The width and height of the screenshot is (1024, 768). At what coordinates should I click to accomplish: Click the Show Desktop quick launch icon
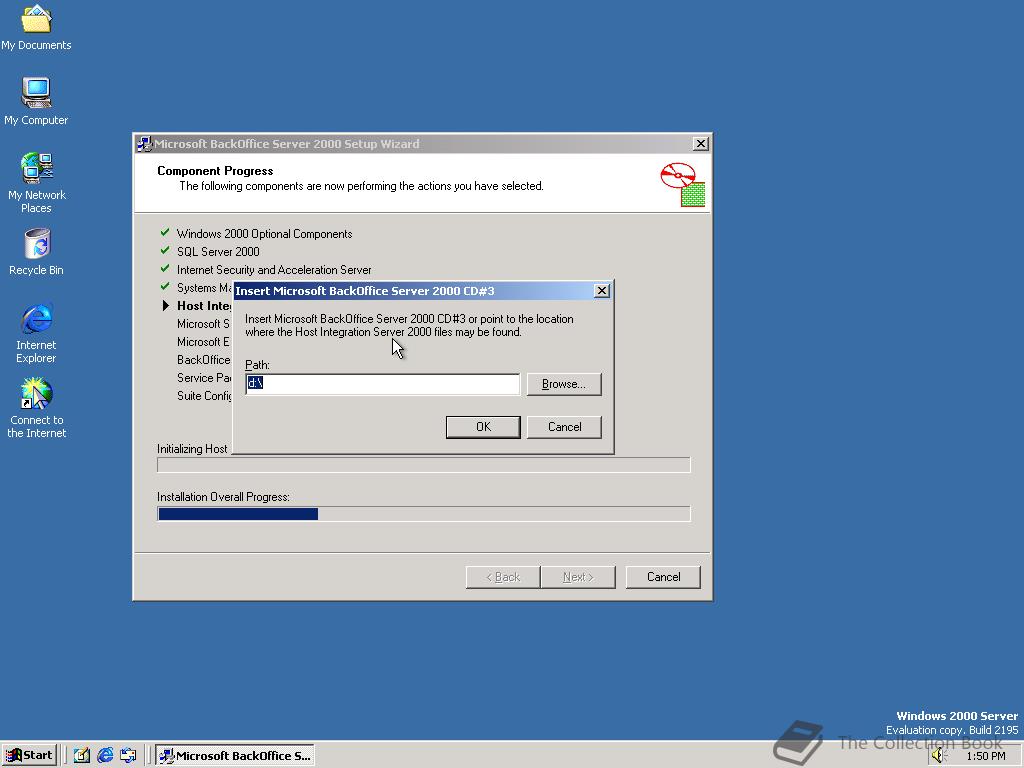(x=82, y=756)
